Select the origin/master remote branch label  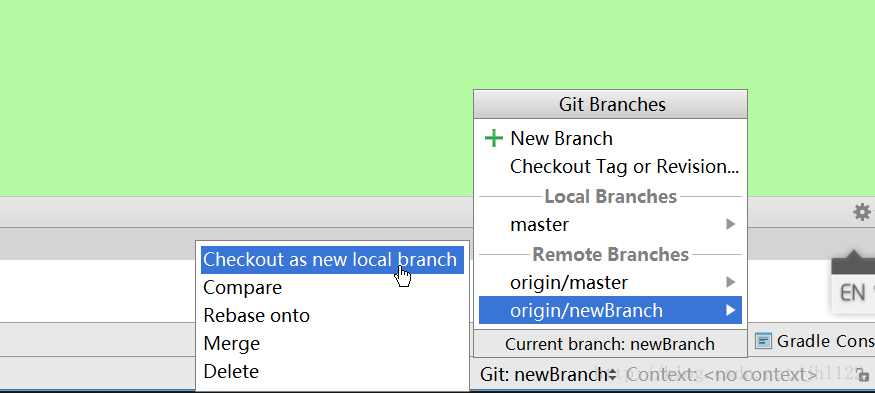pyautogui.click(x=569, y=282)
